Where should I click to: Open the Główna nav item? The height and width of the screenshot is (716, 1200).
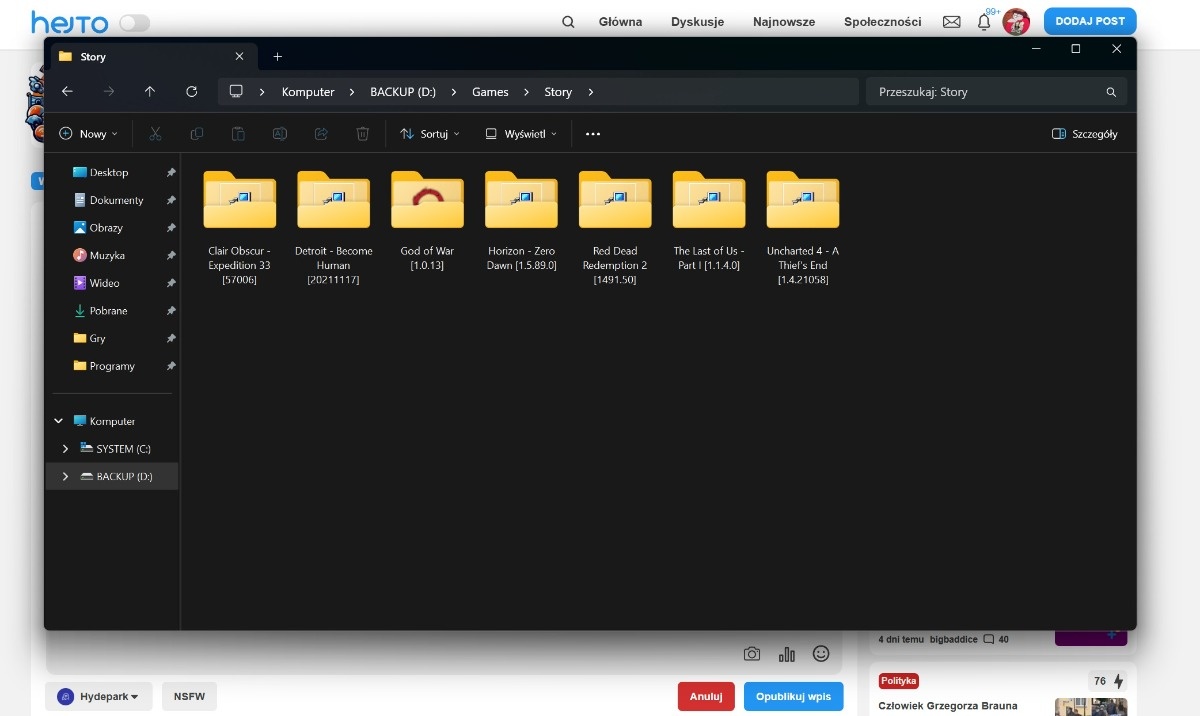coord(620,22)
